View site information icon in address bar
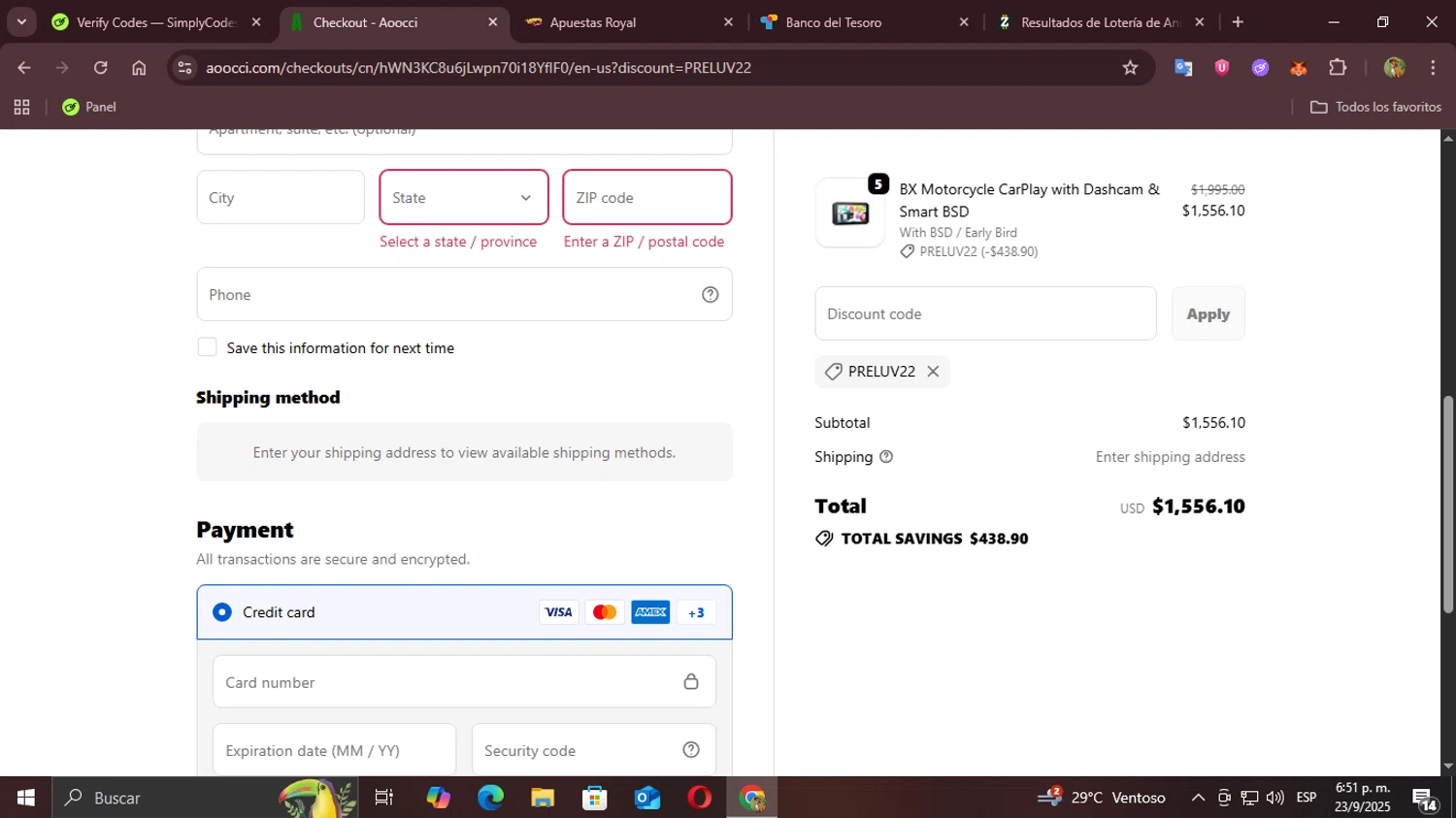This screenshot has height=818, width=1456. [185, 68]
